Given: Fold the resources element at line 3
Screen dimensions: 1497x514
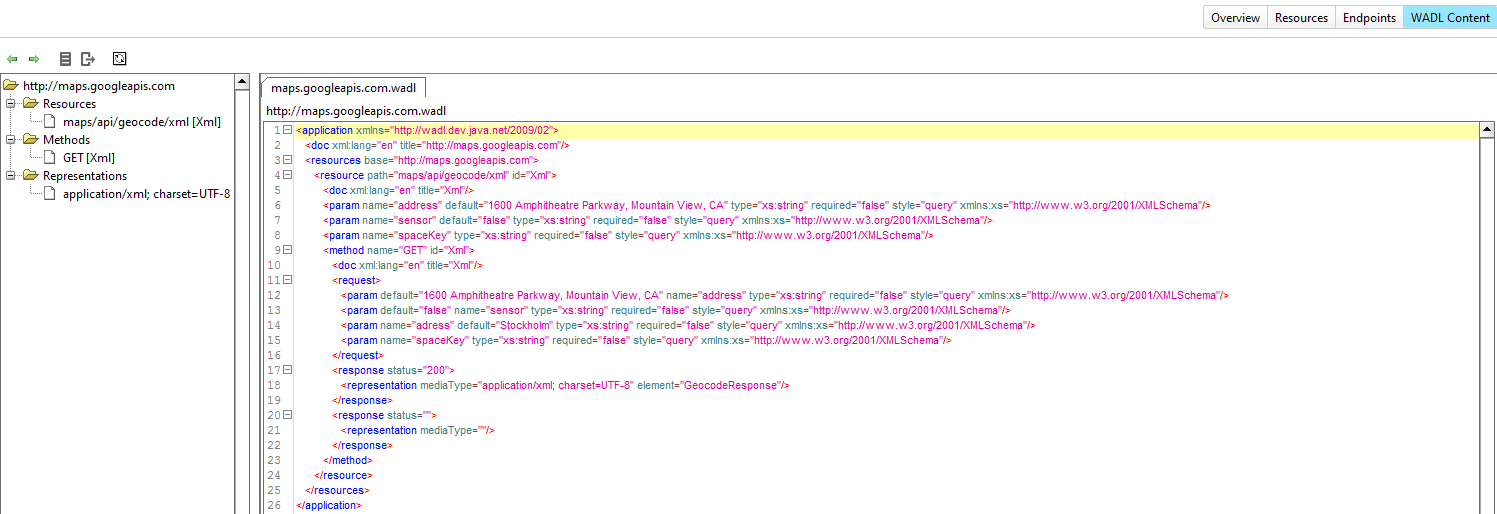Looking at the screenshot, I should coord(287,160).
